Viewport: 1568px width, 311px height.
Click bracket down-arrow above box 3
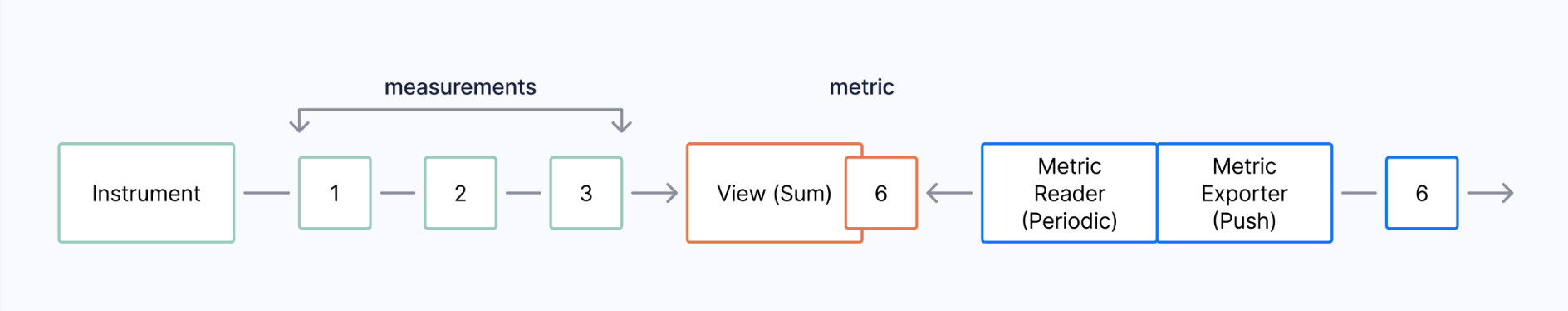pyautogui.click(x=621, y=123)
